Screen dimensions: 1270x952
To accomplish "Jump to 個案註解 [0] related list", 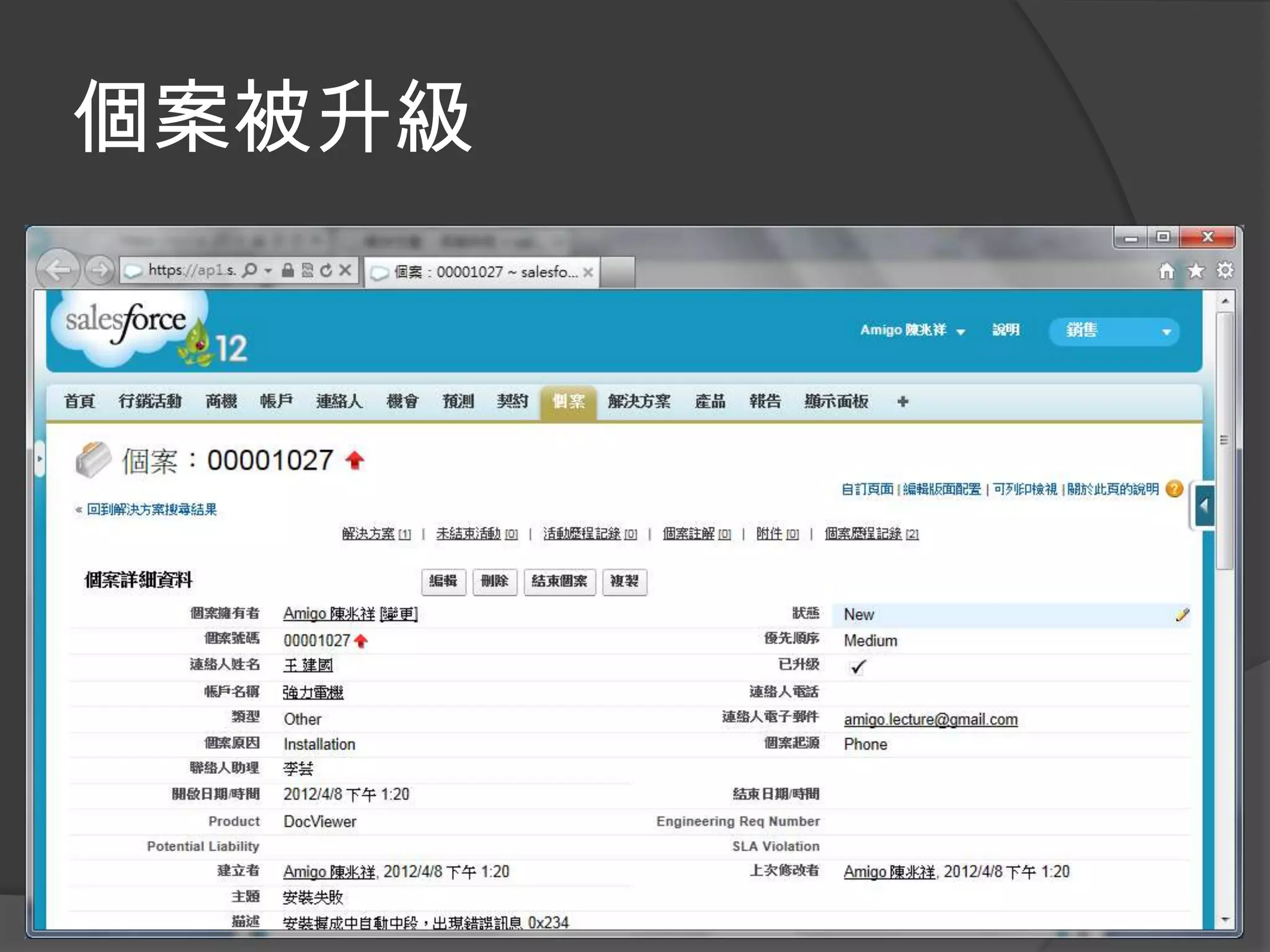I will (x=697, y=534).
